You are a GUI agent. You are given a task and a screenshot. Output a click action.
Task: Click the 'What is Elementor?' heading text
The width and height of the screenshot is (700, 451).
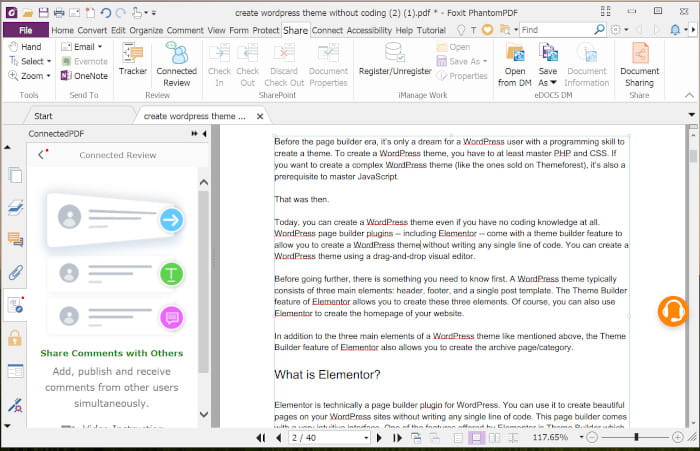point(327,374)
